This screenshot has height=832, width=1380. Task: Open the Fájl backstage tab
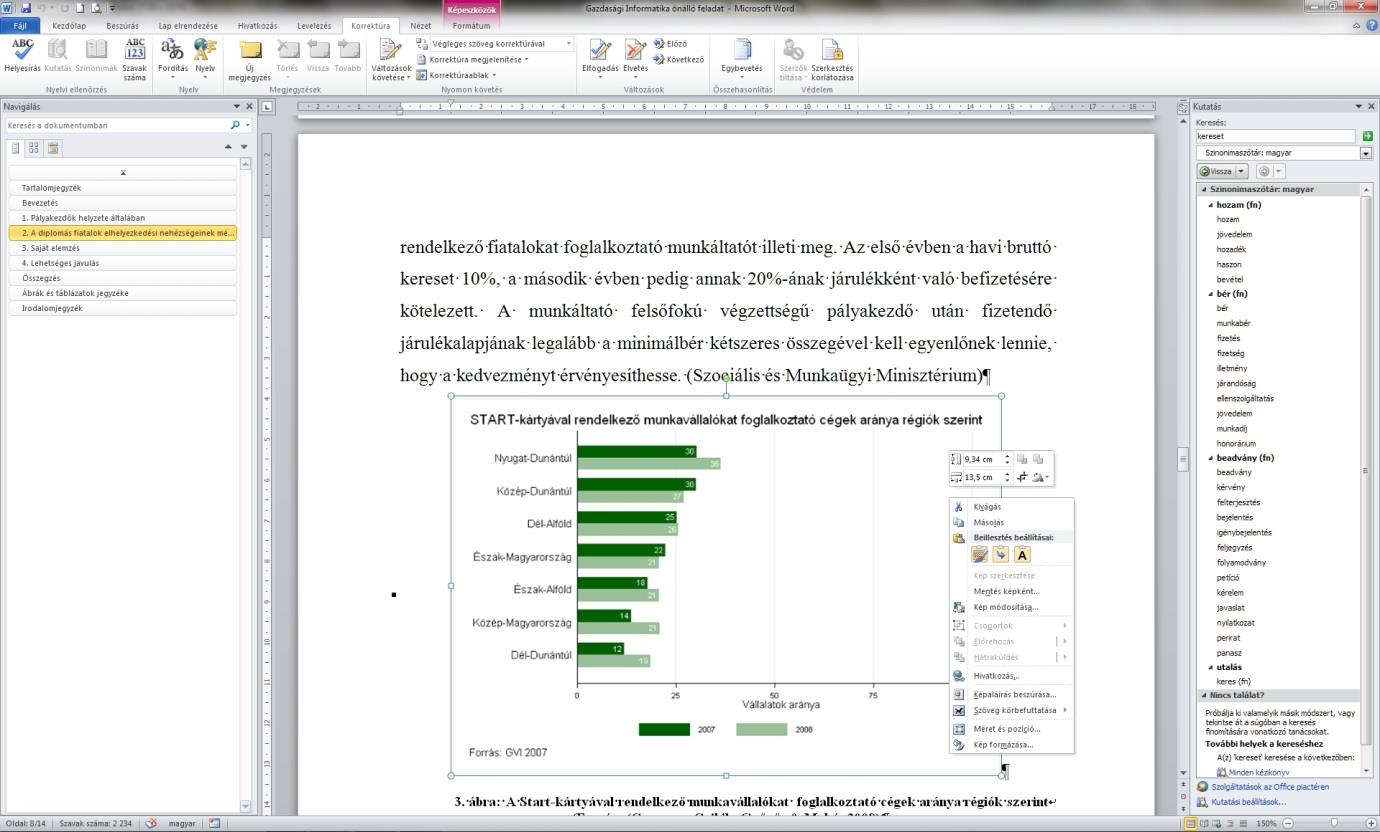coord(20,26)
